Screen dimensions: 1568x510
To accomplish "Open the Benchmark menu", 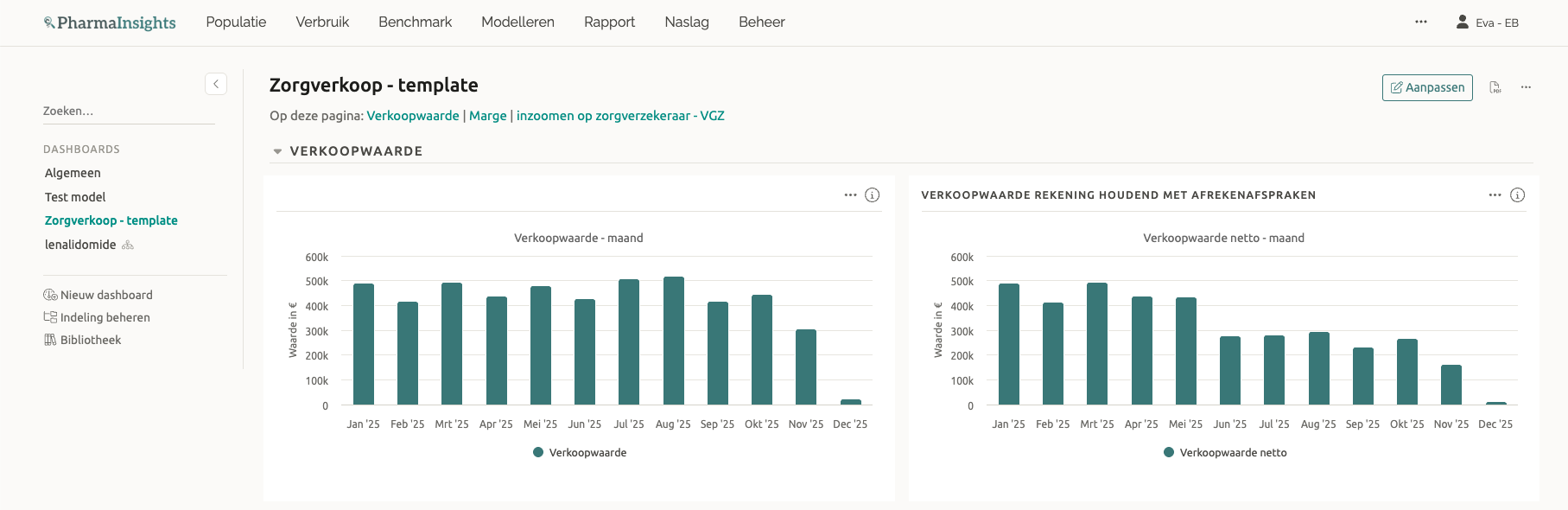I will tap(415, 22).
